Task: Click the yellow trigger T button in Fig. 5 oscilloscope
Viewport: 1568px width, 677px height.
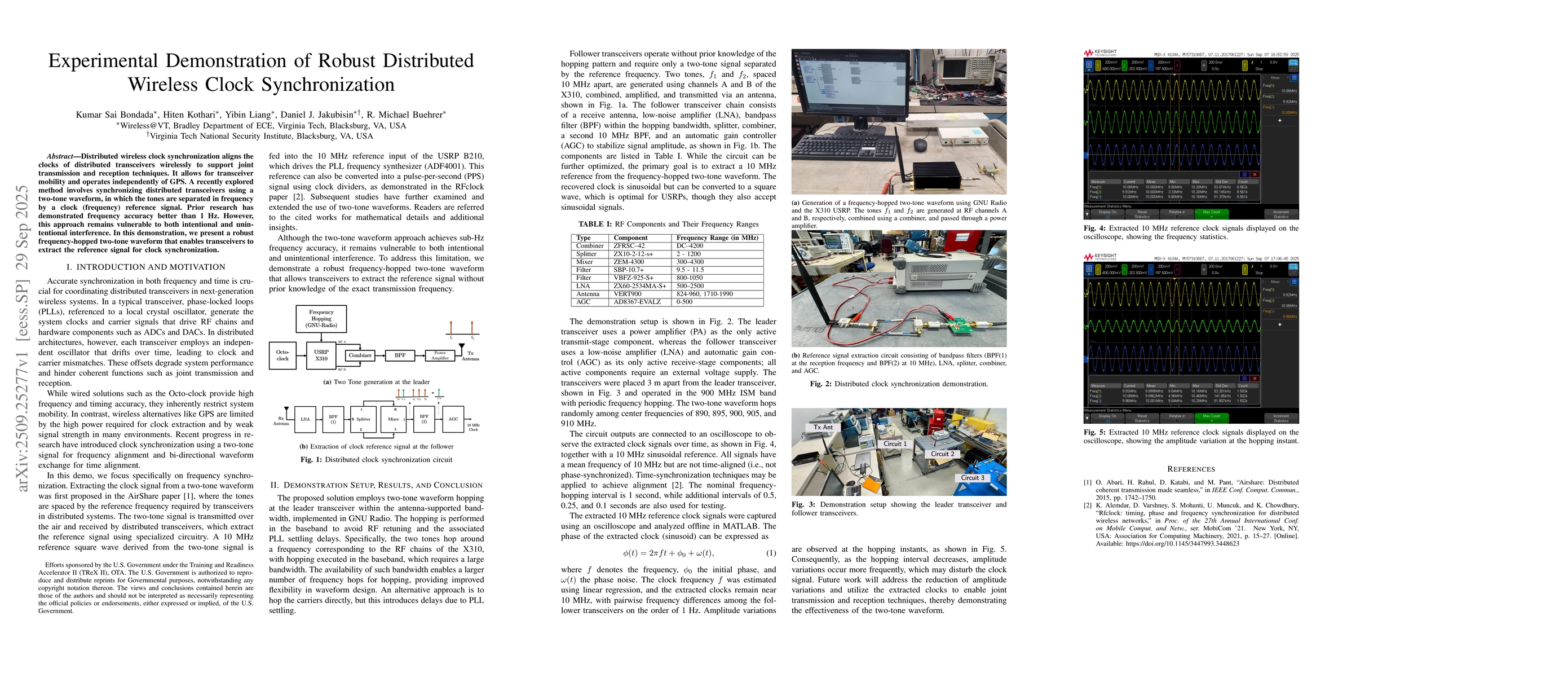Action: click(1245, 270)
